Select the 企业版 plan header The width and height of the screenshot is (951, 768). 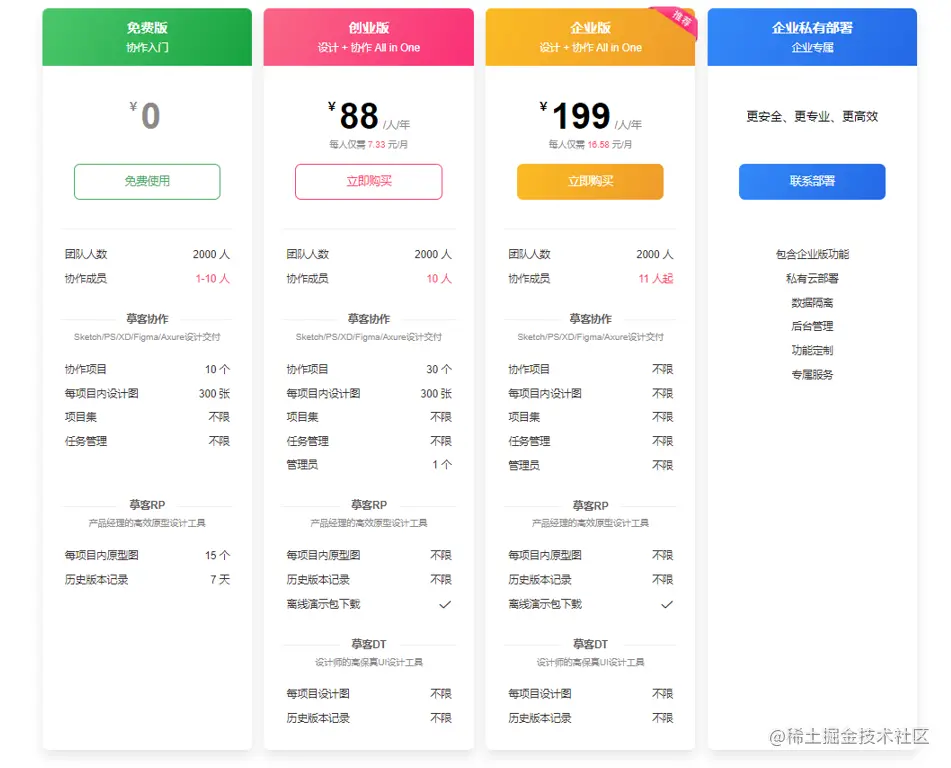(x=590, y=36)
